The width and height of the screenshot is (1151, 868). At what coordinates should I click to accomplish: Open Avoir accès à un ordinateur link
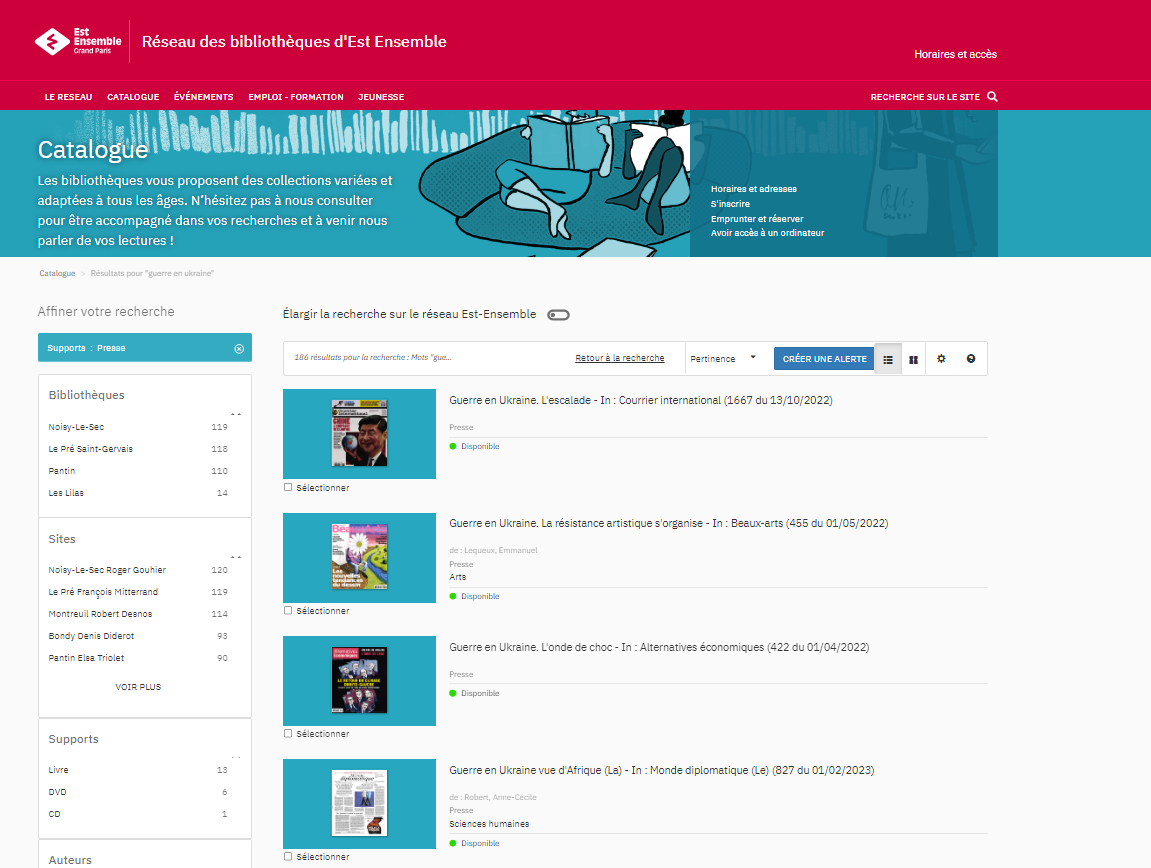point(767,233)
